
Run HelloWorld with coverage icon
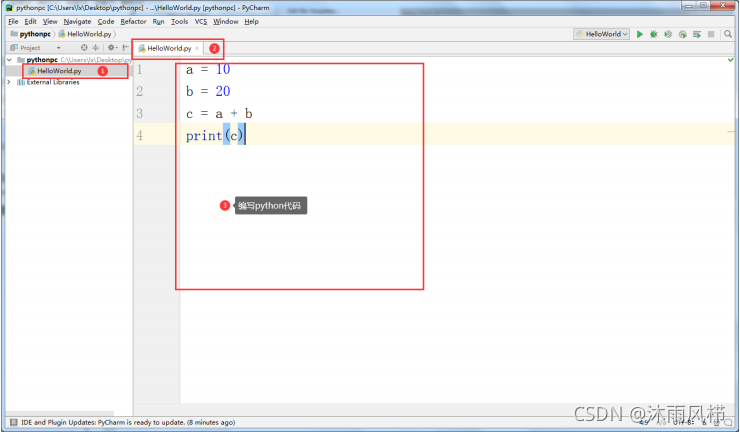pyautogui.click(x=668, y=34)
